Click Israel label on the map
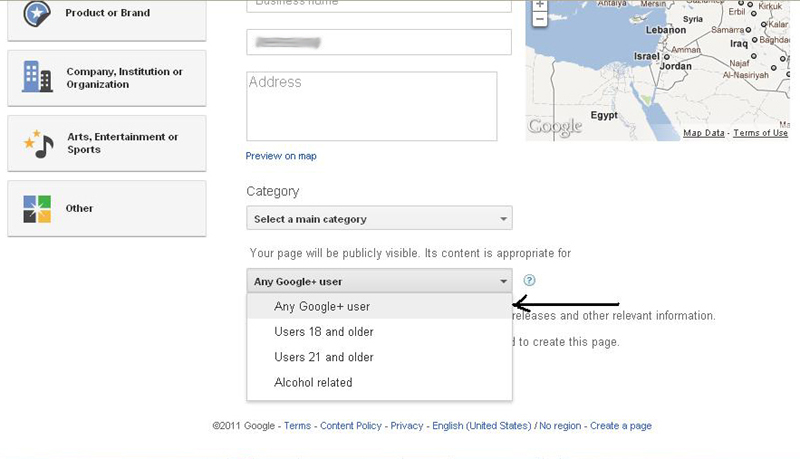The image size is (800, 459). [x=647, y=56]
